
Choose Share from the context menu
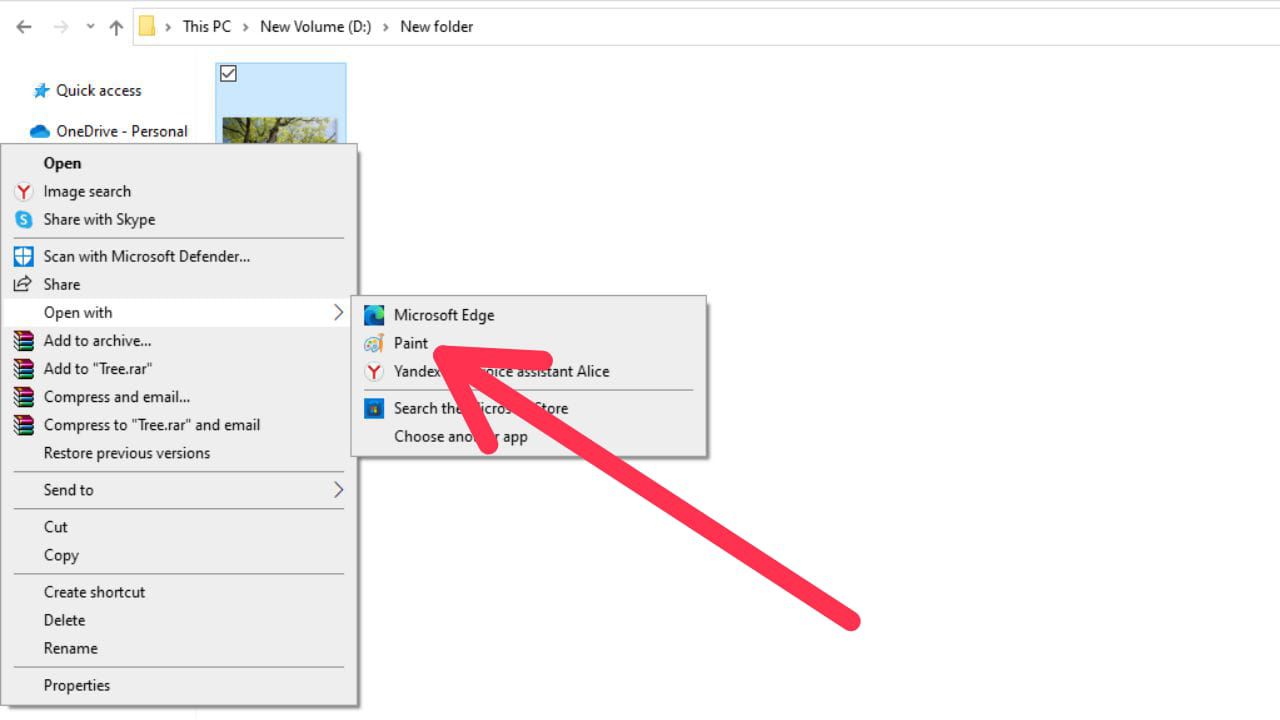pyautogui.click(x=180, y=284)
